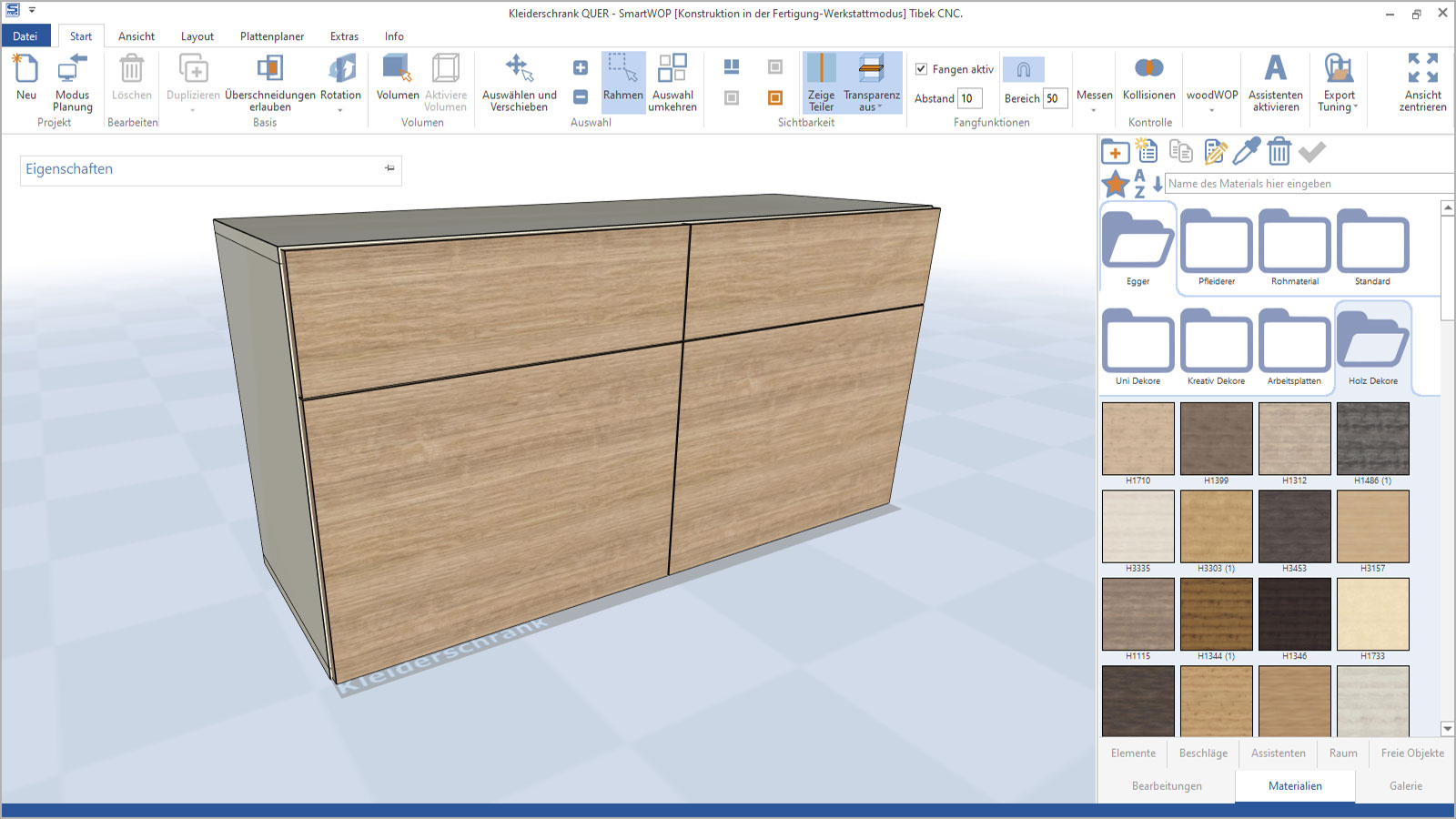This screenshot has width=1456, height=819.
Task: Toggle the Fangen aktiv checkbox
Action: click(921, 69)
